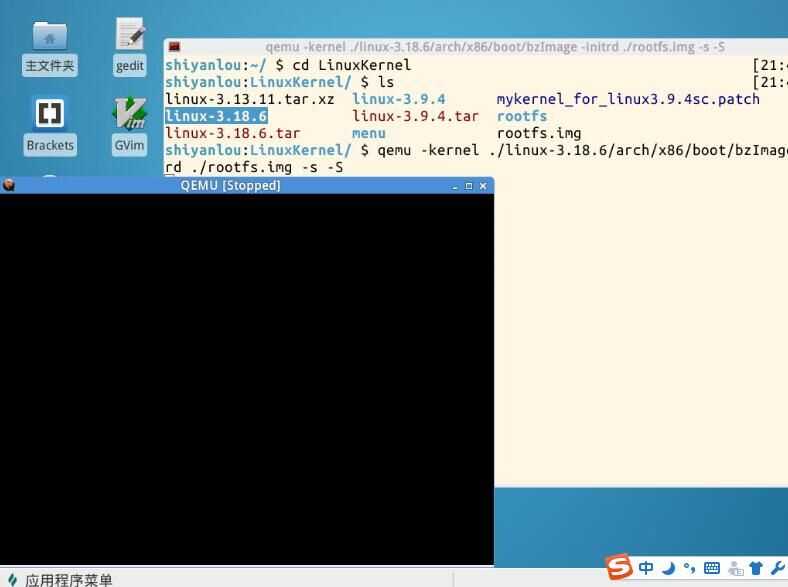Close the QEMU [Stopped] window

(483, 186)
